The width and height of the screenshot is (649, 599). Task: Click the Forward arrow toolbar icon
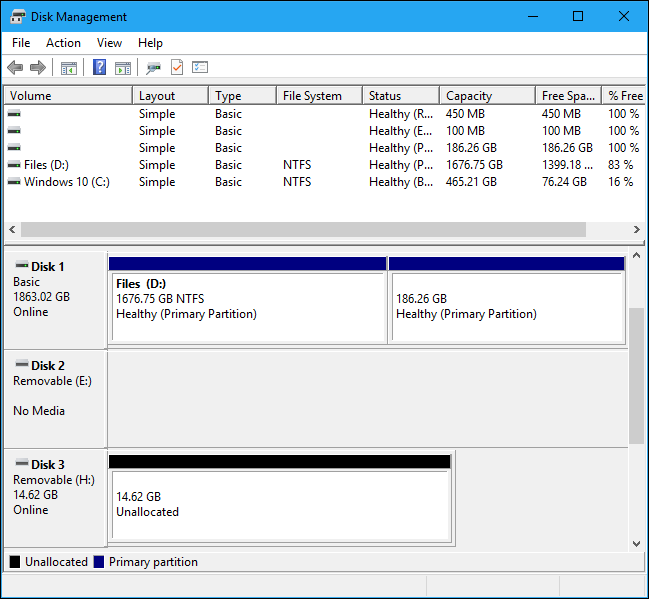(x=38, y=68)
